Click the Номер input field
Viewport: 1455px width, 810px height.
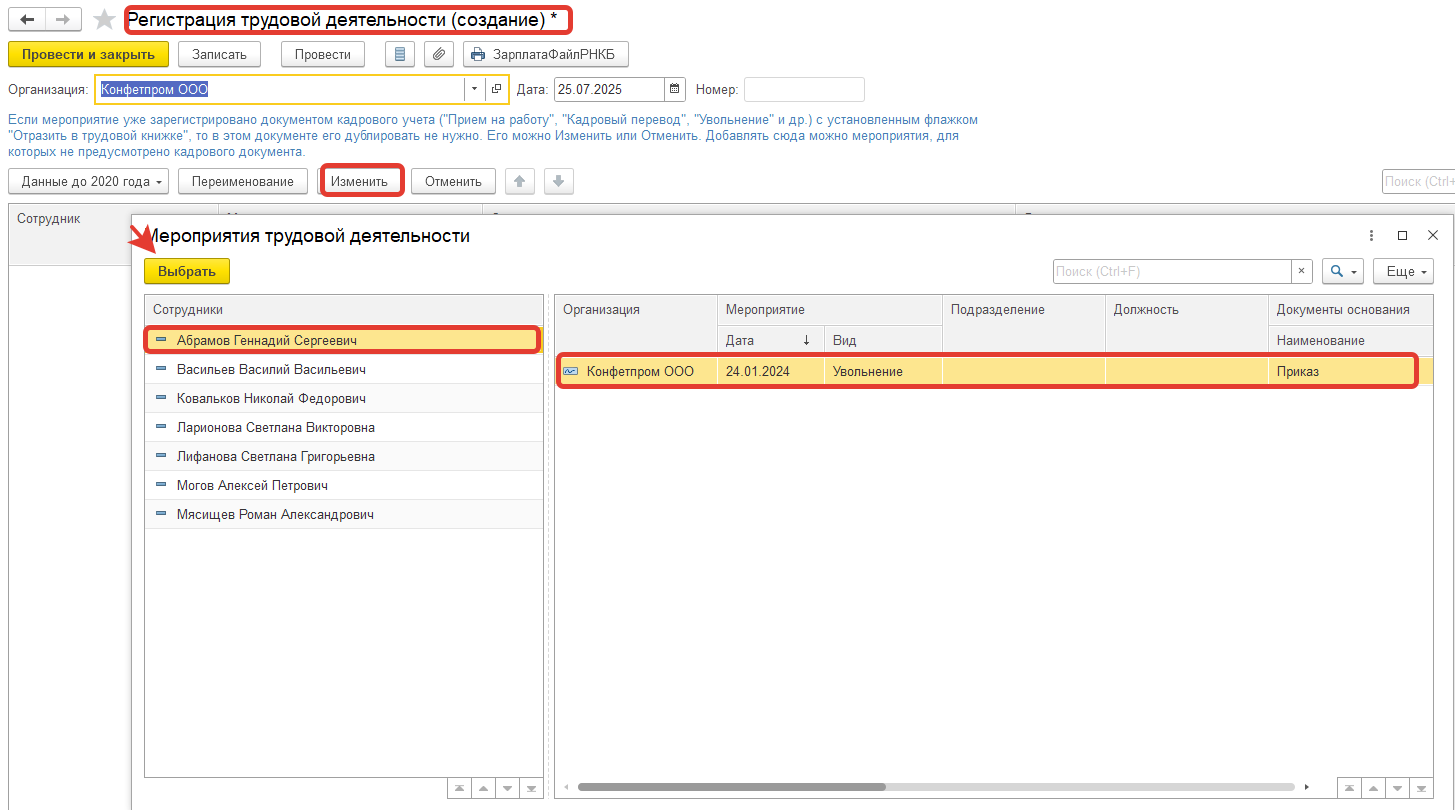(x=804, y=89)
